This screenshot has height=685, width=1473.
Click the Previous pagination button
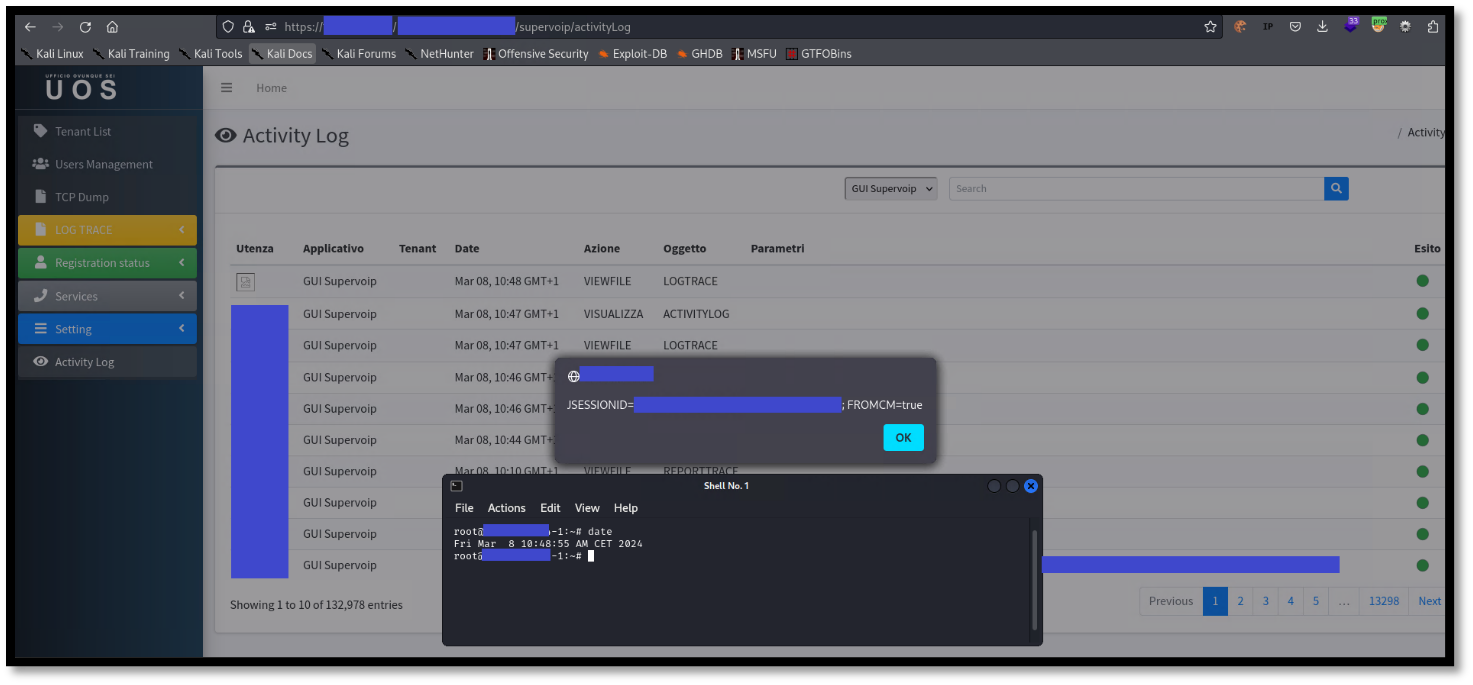pyautogui.click(x=1171, y=601)
